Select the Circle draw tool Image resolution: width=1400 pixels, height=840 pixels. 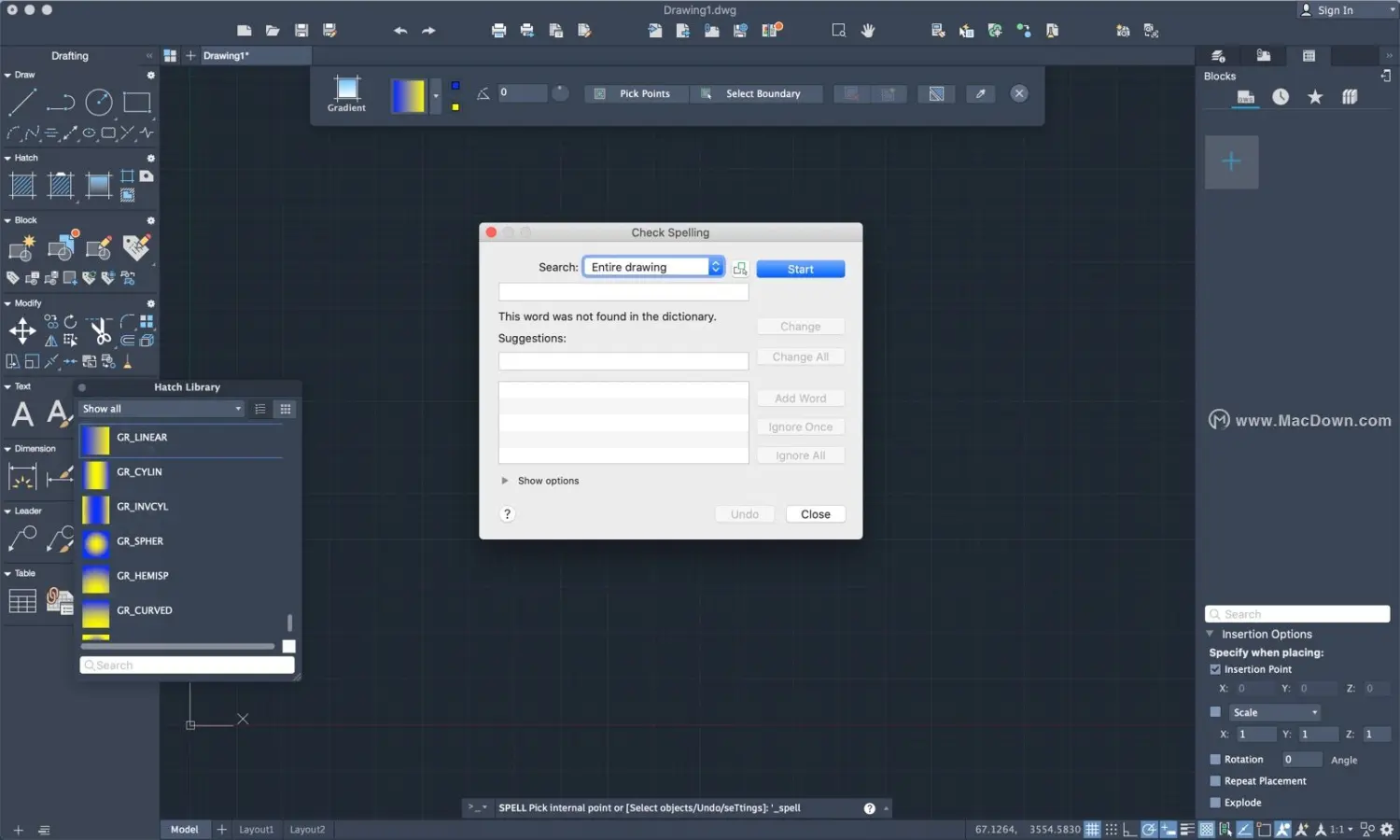[x=99, y=102]
